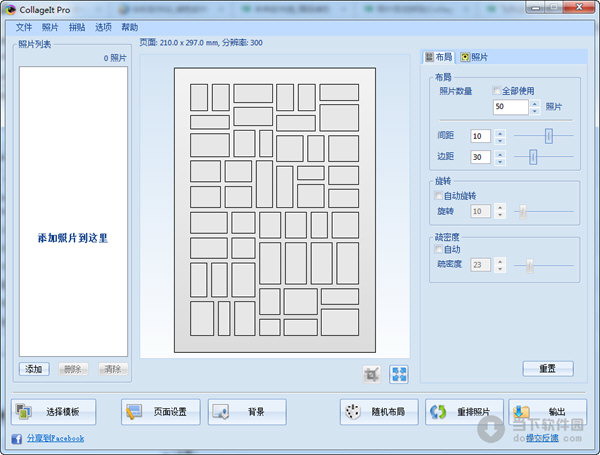Click the 间距 field showing 10
Viewport: 600px width, 455px height.
(480, 136)
